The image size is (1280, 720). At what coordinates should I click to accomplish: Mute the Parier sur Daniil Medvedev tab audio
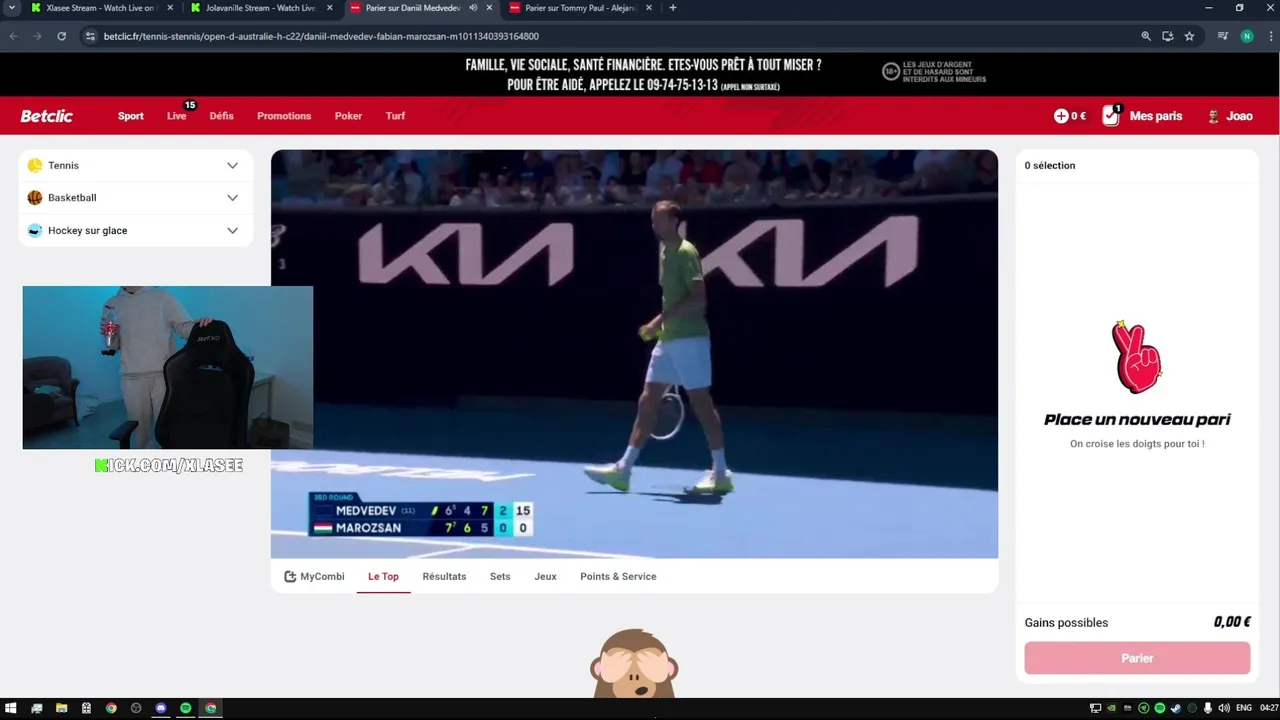click(473, 8)
